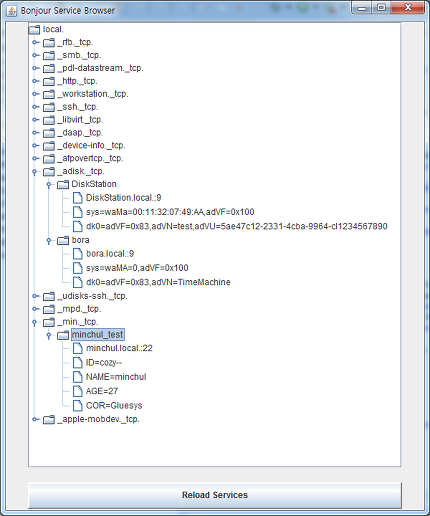Click the folder icon next to _http._tcp.
The image size is (430, 516).
tap(49, 81)
